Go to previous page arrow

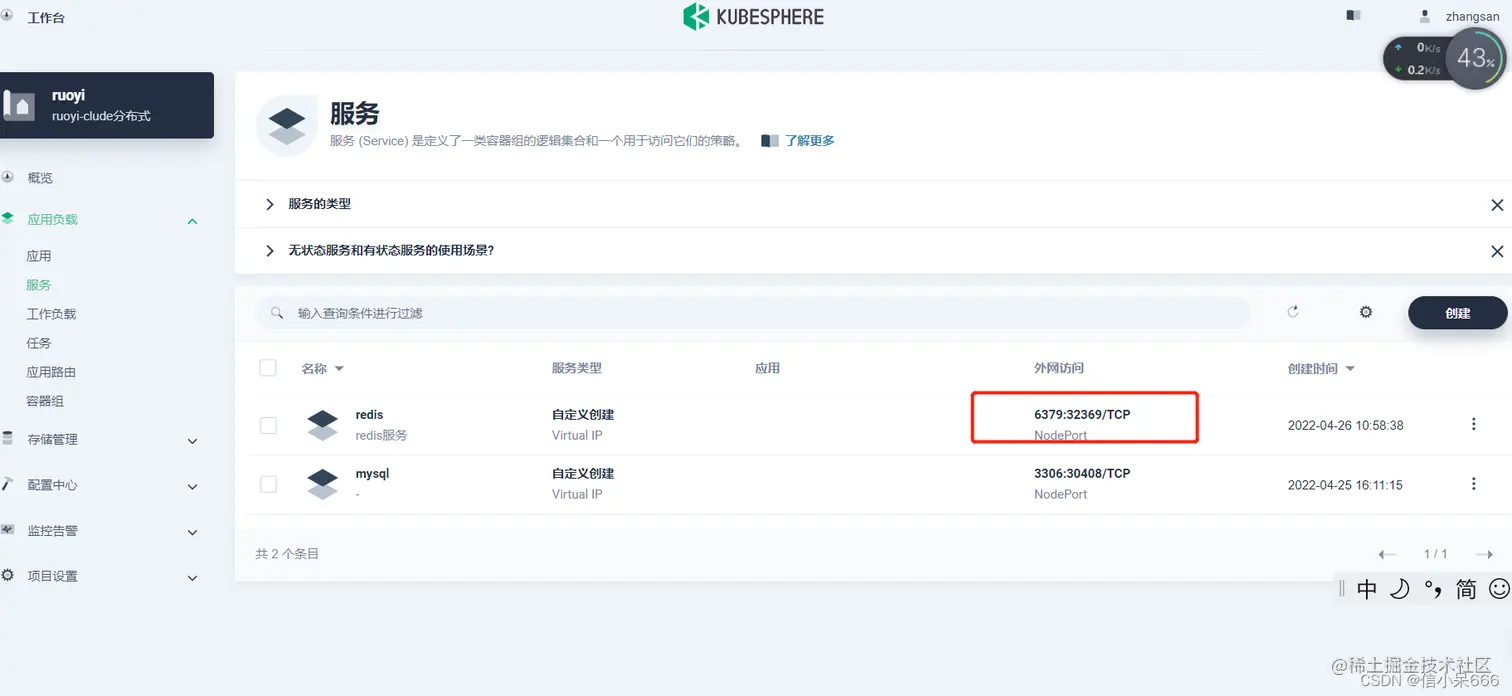click(x=1387, y=554)
